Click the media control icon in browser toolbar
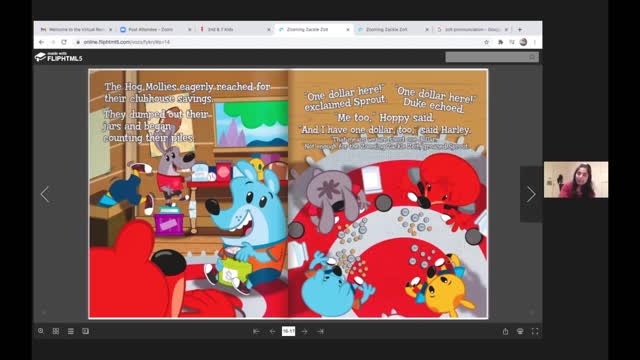The width and height of the screenshot is (640, 360). click(x=512, y=42)
